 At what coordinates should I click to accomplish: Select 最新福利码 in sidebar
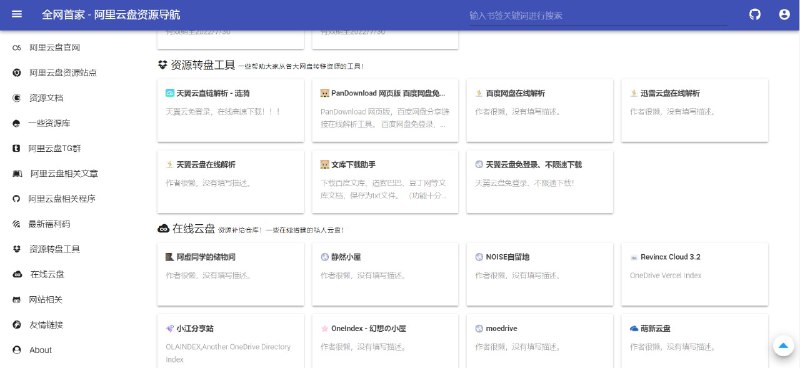pyautogui.click(x=49, y=224)
